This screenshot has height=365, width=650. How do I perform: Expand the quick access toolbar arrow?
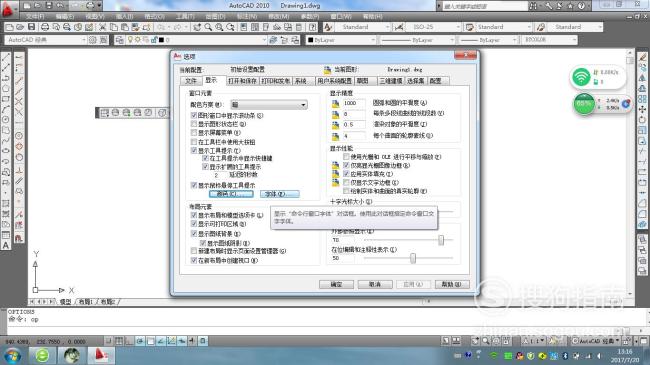pos(99,6)
